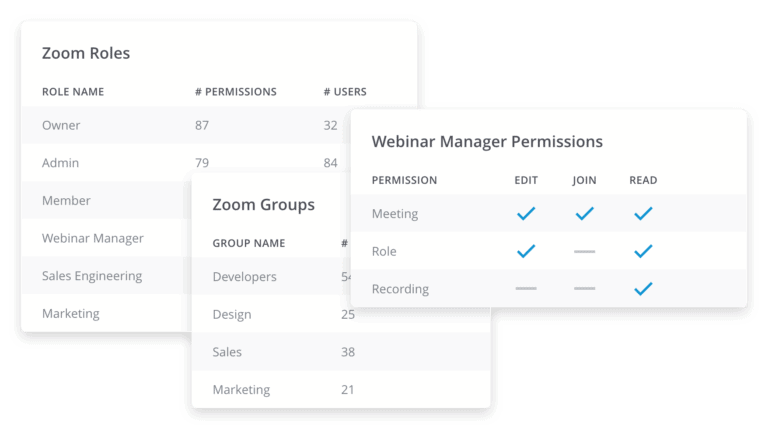This screenshot has width=768, height=429.
Task: Open the Developers group
Action: click(x=244, y=277)
